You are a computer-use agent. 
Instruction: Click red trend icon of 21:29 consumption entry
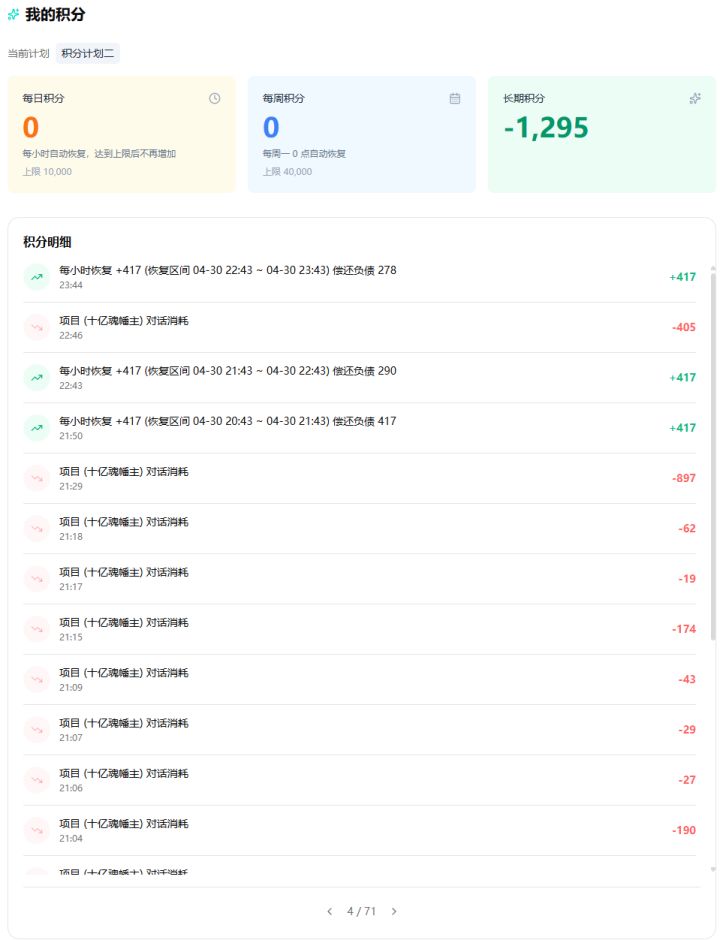click(x=37, y=478)
